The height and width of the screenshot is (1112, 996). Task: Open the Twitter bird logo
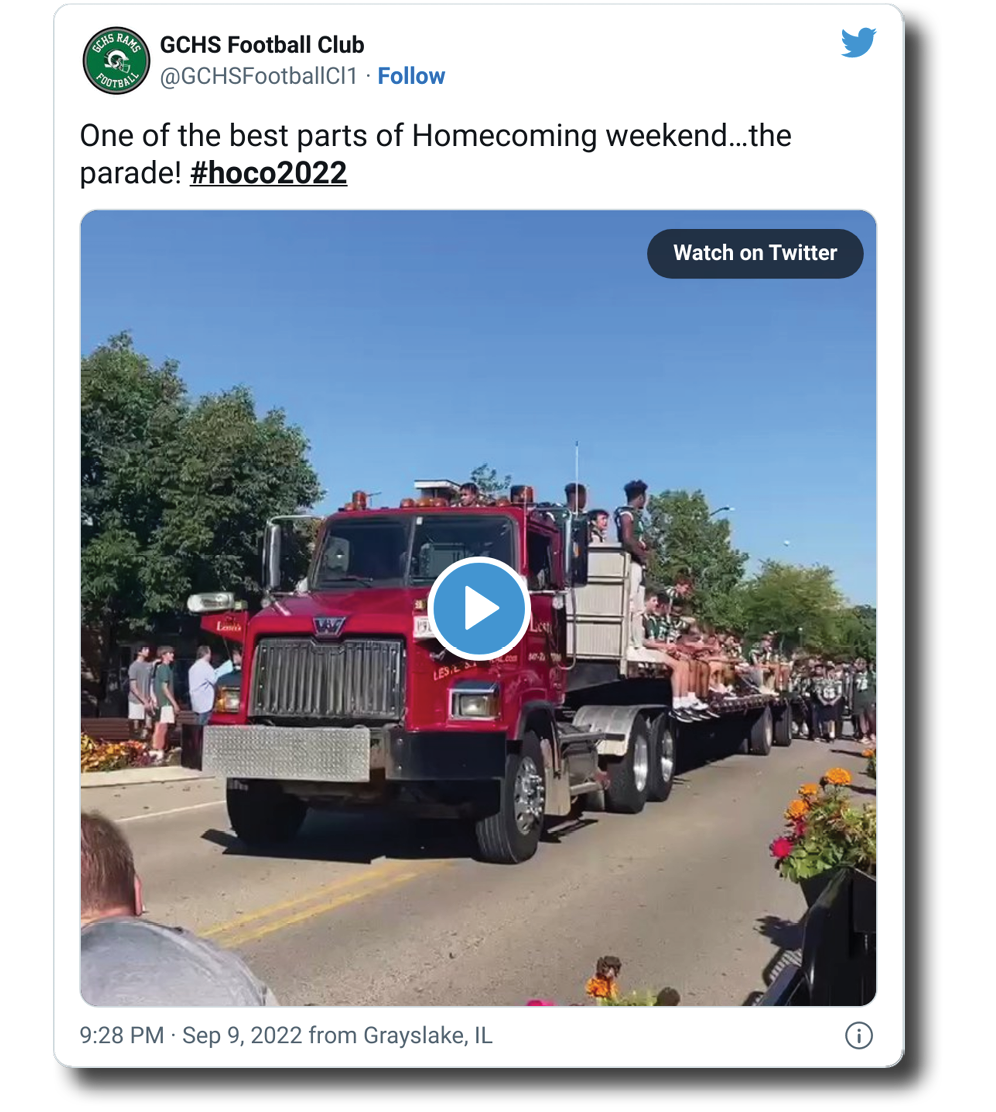point(858,43)
